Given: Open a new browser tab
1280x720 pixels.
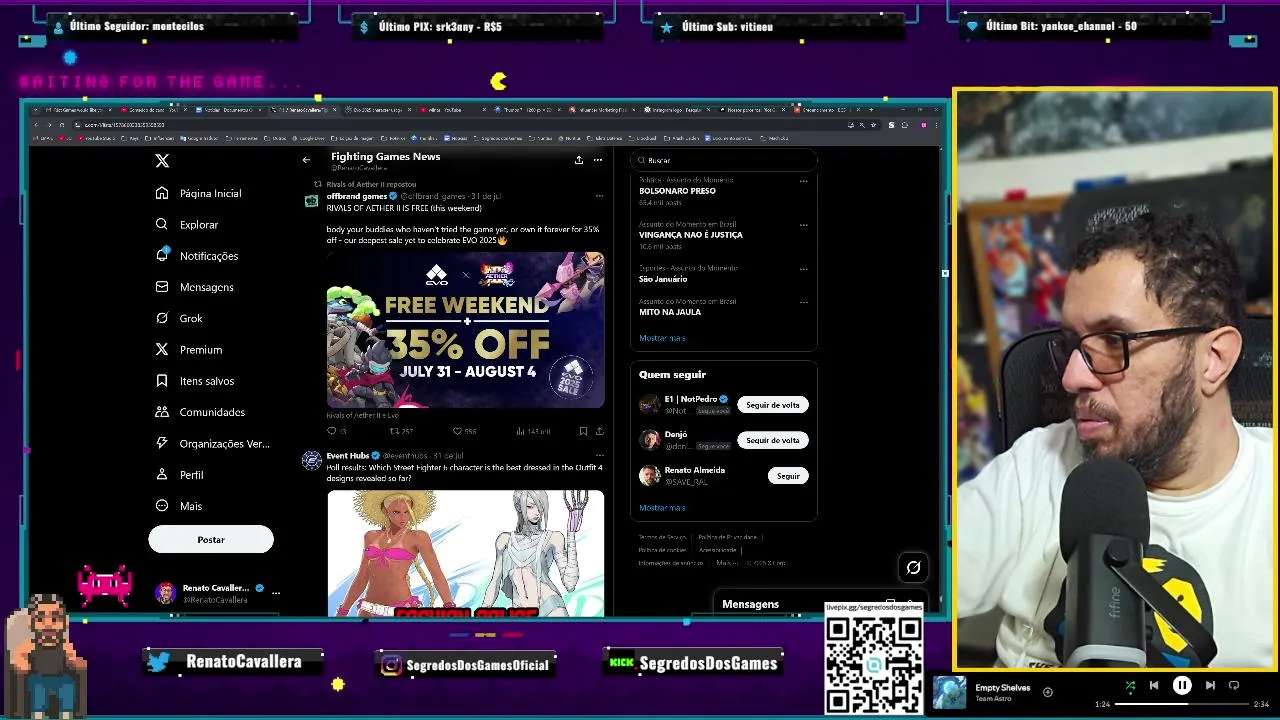Looking at the screenshot, I should pos(871,109).
